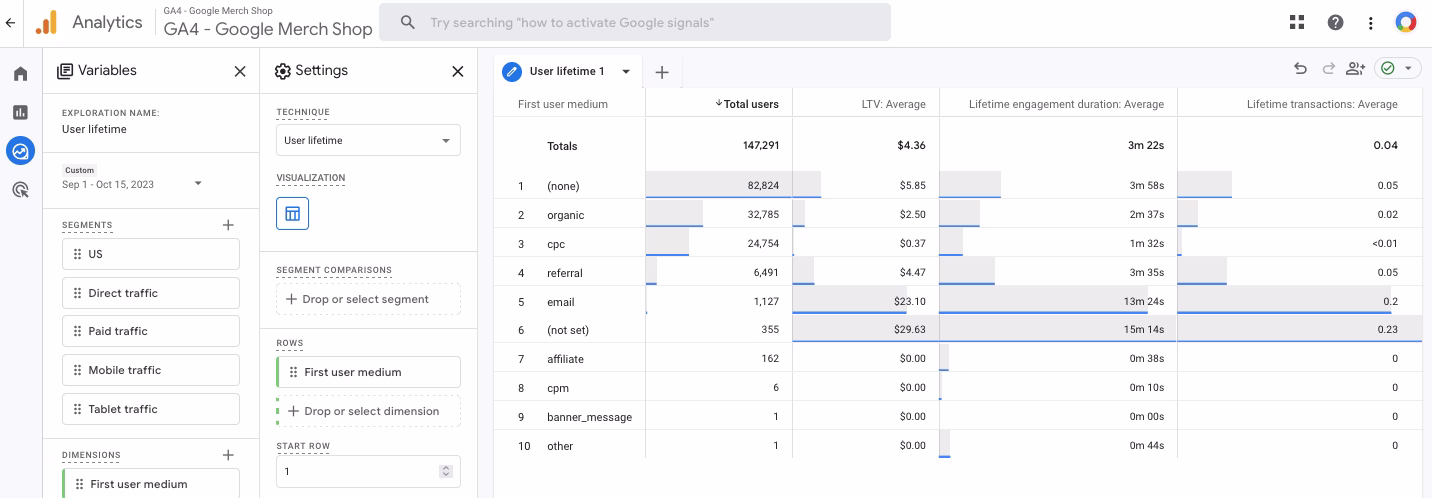Click the Start Row stepper

pyautogui.click(x=446, y=471)
